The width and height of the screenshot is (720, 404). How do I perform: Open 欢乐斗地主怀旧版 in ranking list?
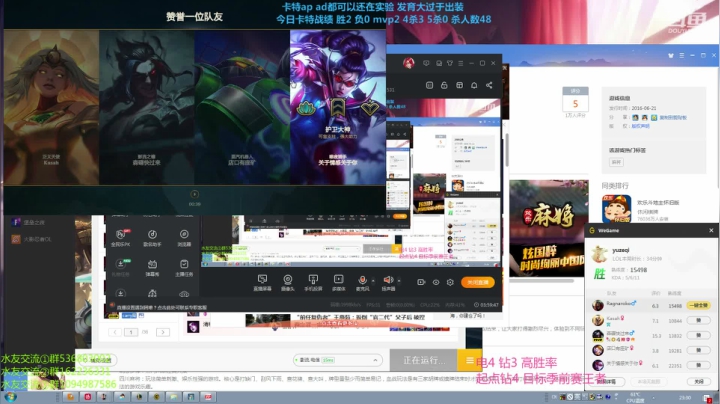click(658, 202)
